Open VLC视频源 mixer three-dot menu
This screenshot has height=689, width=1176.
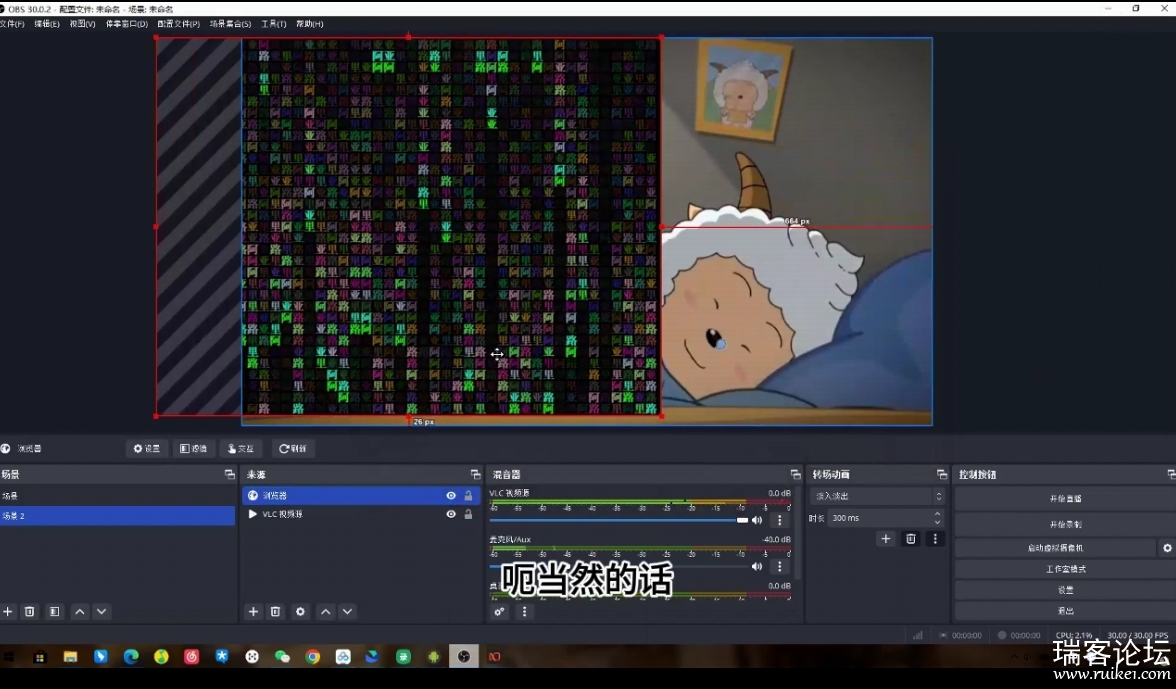[780, 520]
